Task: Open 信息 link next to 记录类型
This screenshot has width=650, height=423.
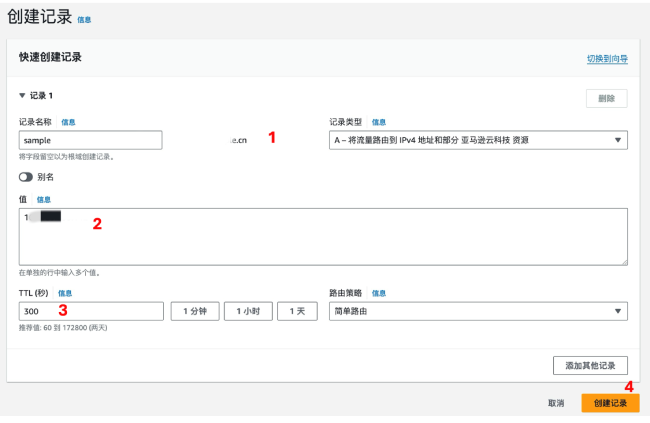Action: (x=379, y=122)
